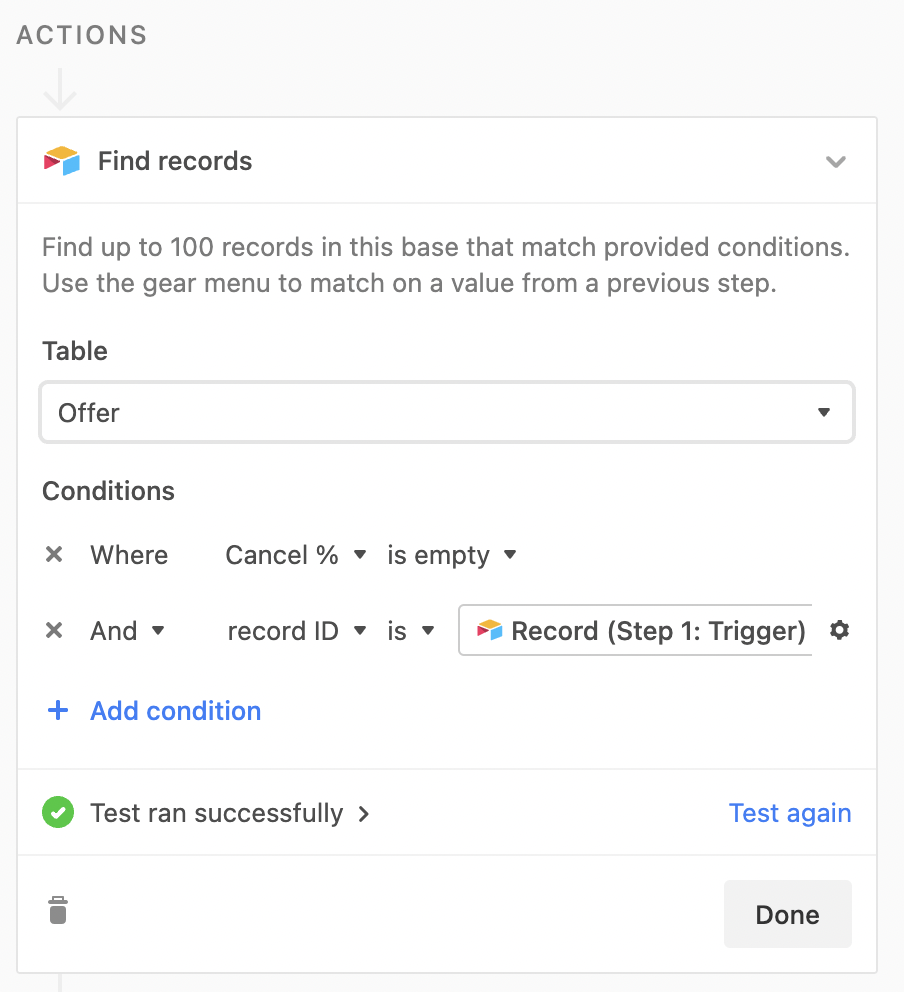Change the is empty operator dropdown
This screenshot has width=904, height=992.
(452, 555)
